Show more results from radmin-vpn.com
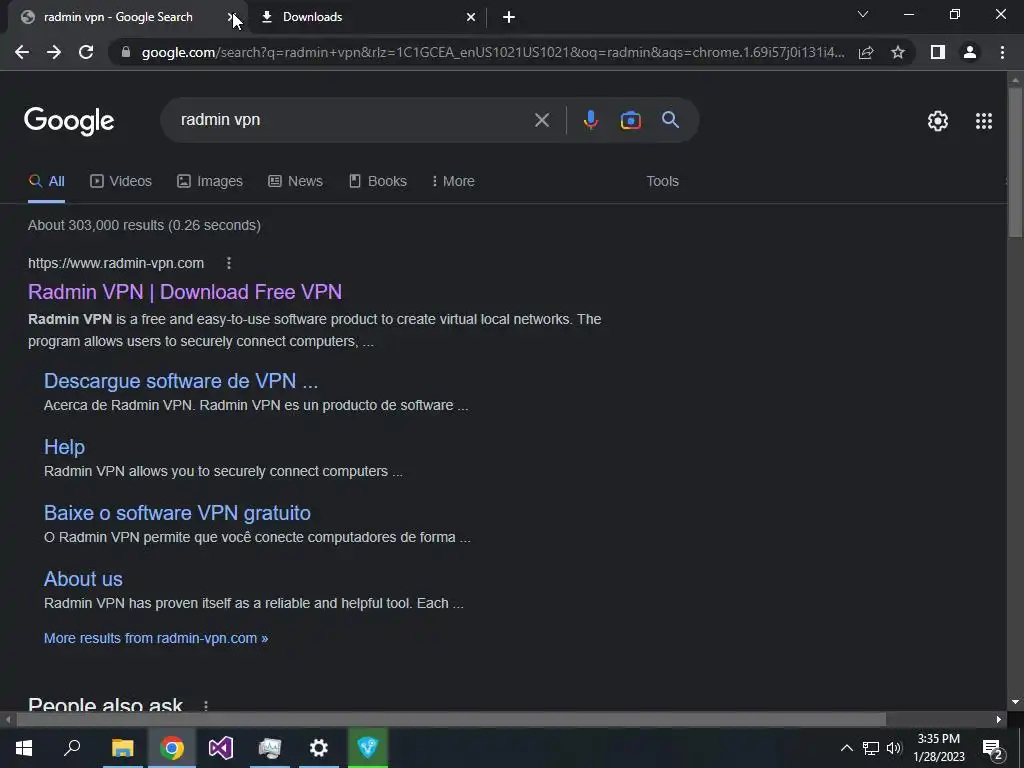The image size is (1024, 768). click(x=156, y=638)
